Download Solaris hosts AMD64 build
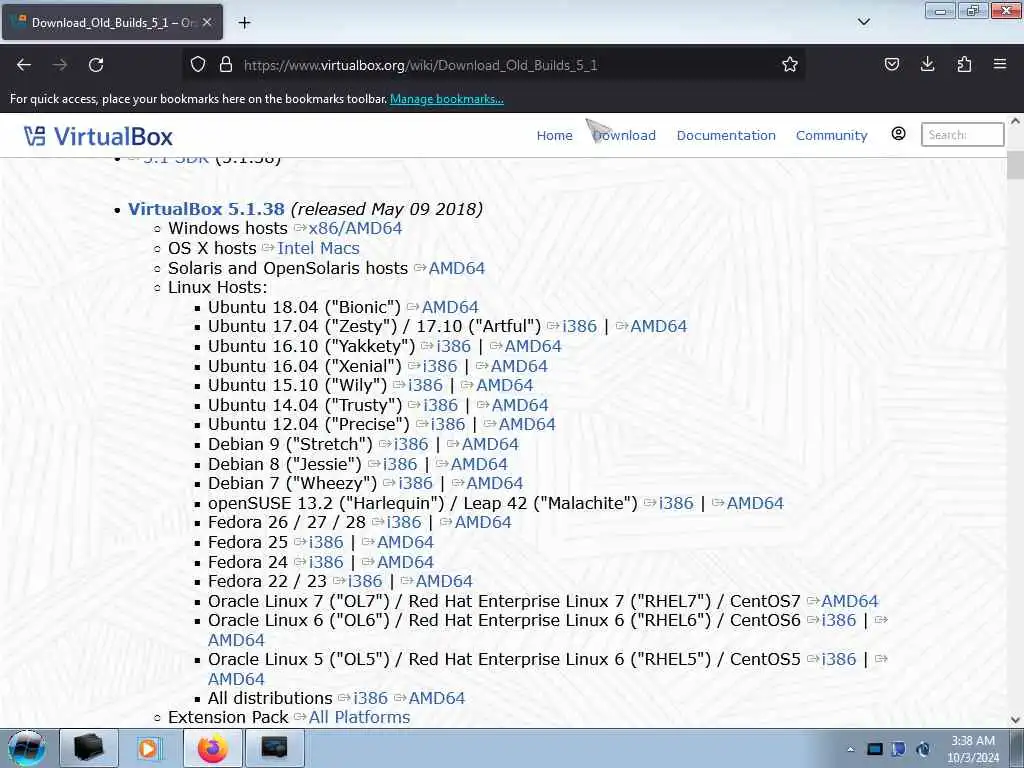 click(456, 268)
